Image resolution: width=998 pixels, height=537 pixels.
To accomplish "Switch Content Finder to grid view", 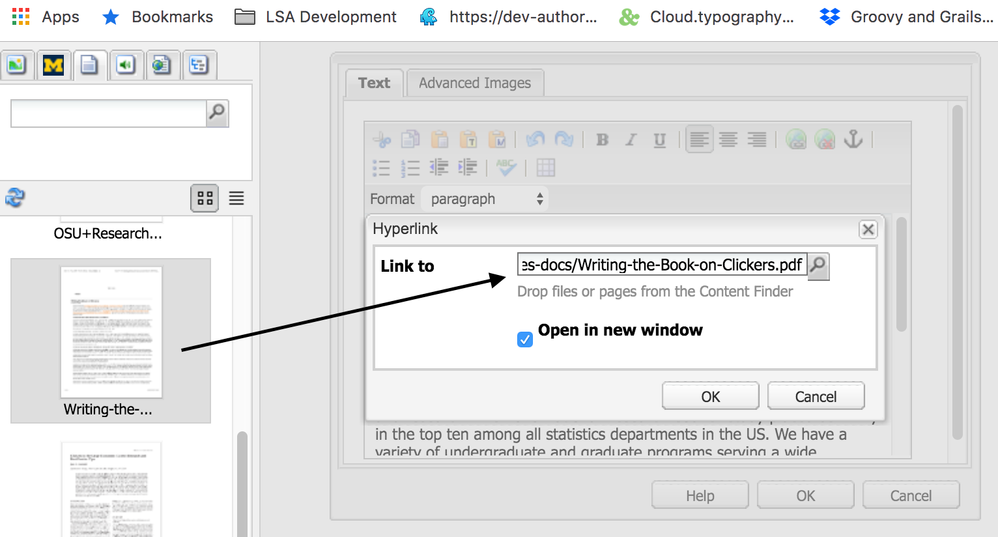I will pos(205,198).
